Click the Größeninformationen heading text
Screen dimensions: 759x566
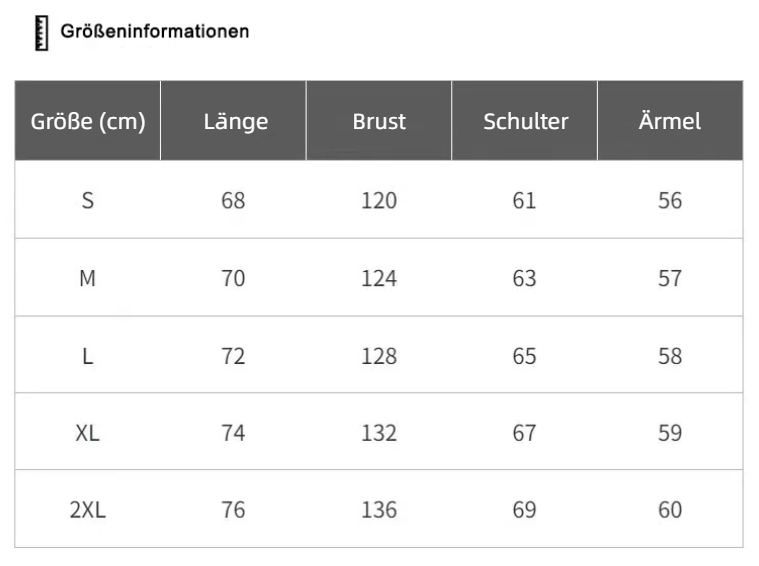click(154, 32)
